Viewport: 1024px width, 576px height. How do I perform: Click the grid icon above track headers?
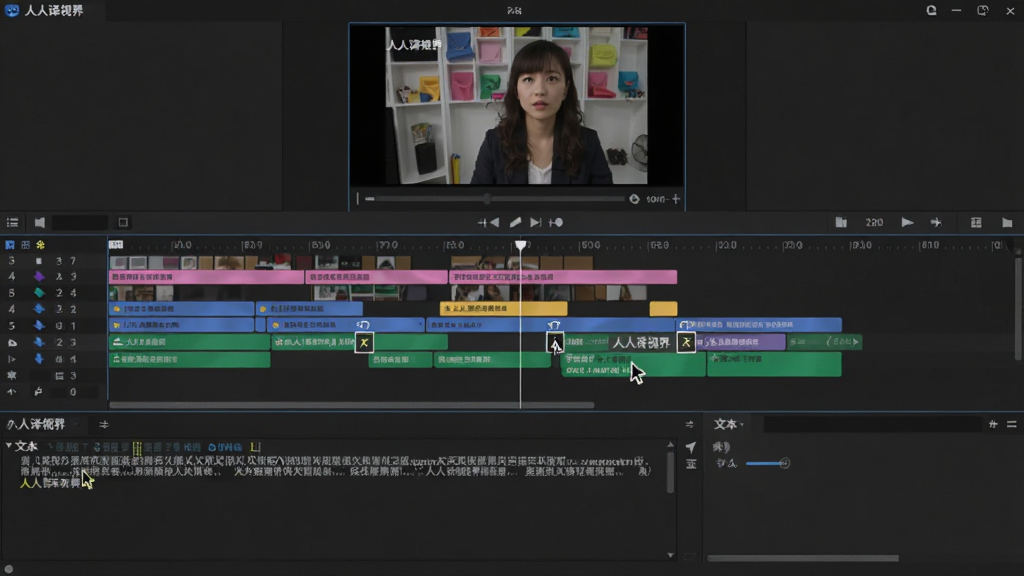point(25,245)
